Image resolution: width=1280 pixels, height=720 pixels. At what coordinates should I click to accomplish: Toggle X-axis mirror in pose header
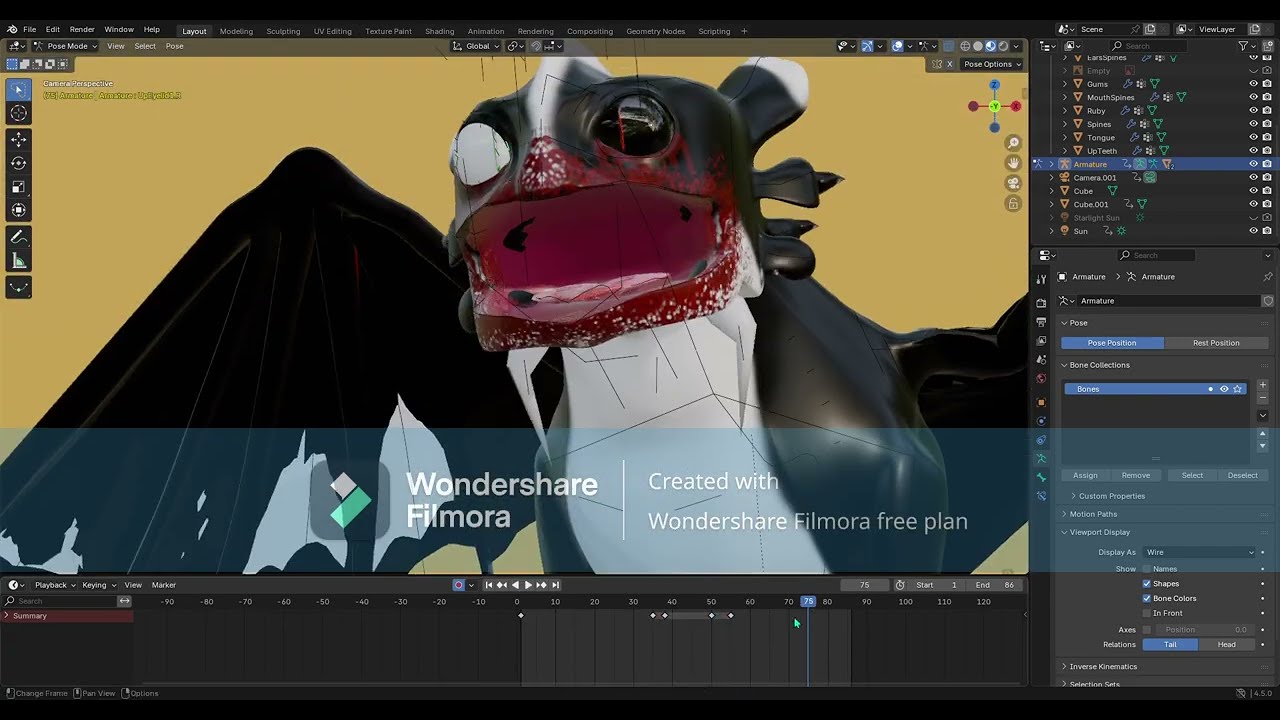tap(949, 64)
